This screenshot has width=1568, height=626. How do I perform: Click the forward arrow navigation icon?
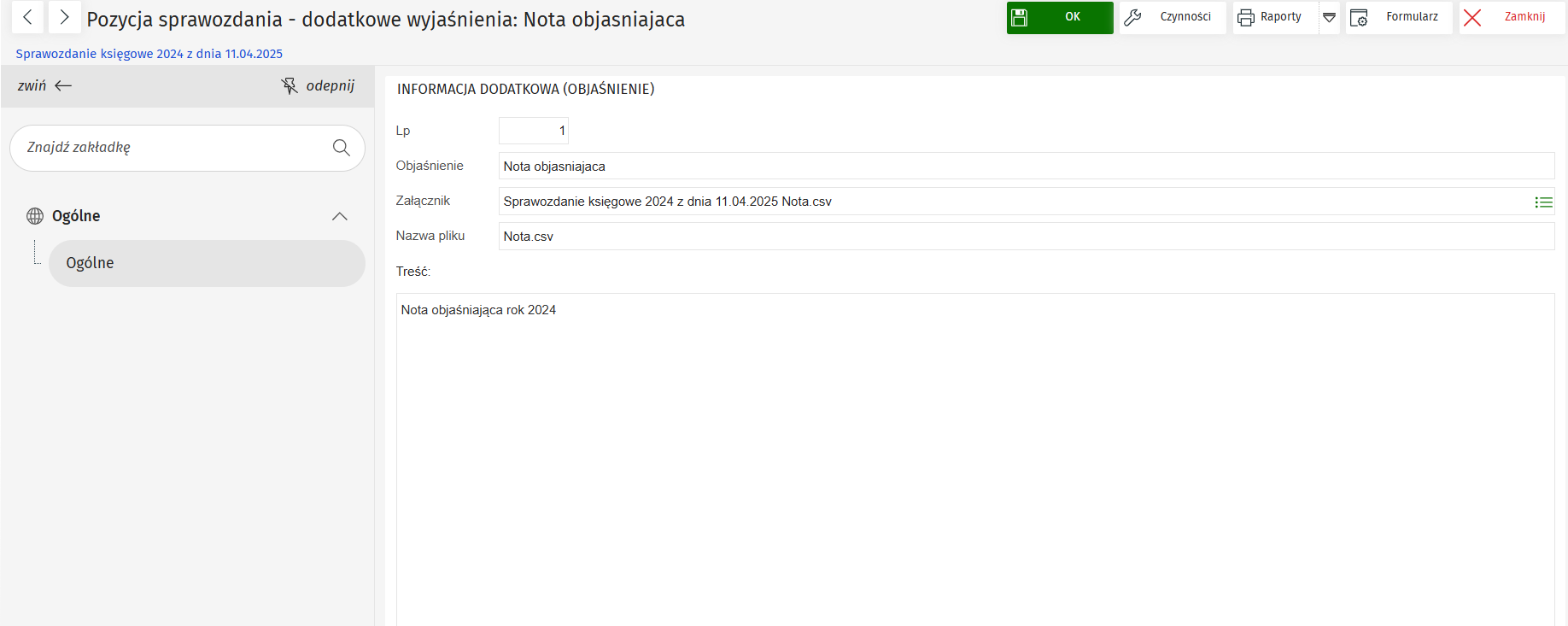click(x=64, y=17)
